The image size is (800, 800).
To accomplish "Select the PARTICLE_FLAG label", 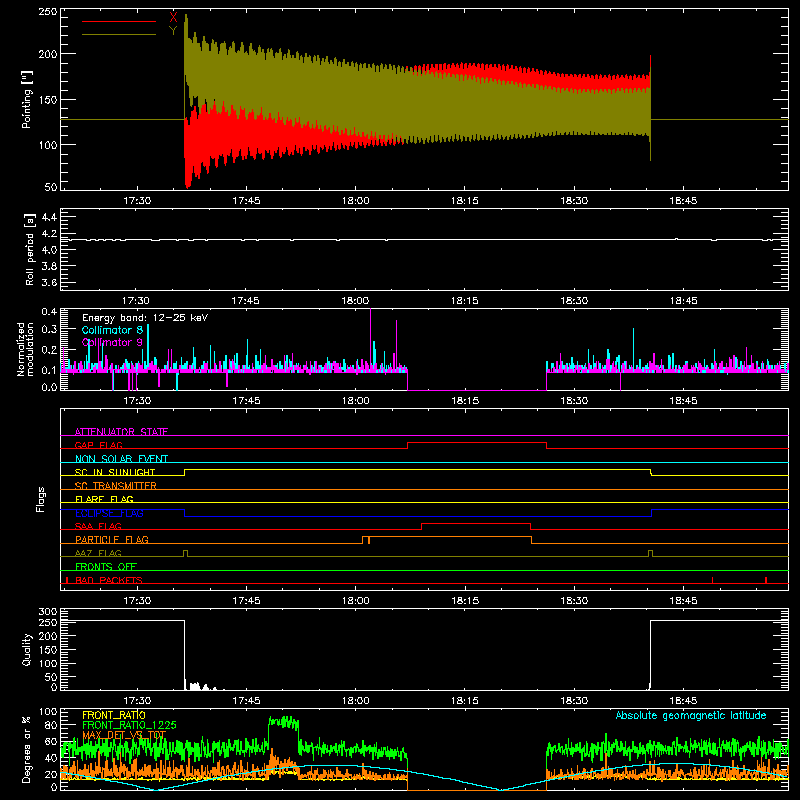I will pos(112,539).
